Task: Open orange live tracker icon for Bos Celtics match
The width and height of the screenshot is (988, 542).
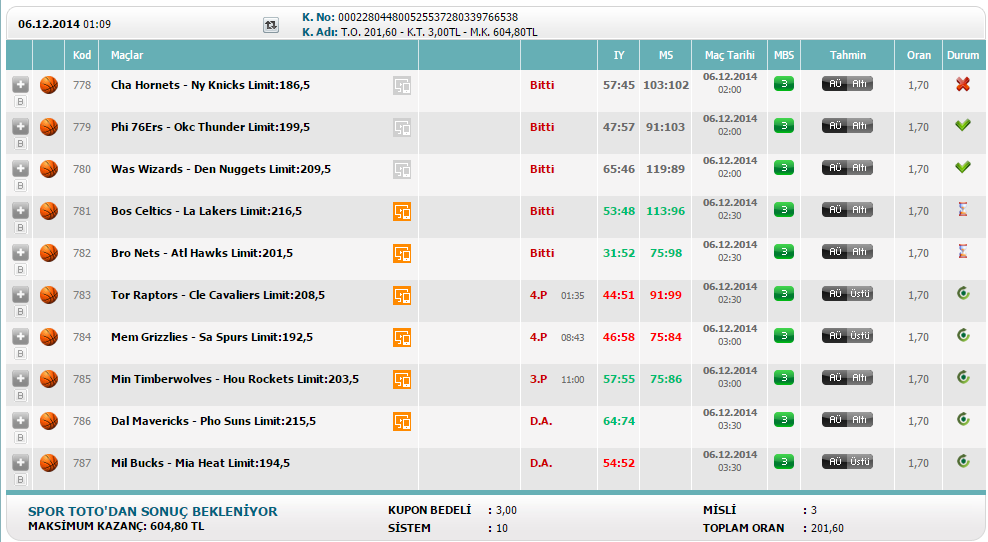Action: (402, 211)
